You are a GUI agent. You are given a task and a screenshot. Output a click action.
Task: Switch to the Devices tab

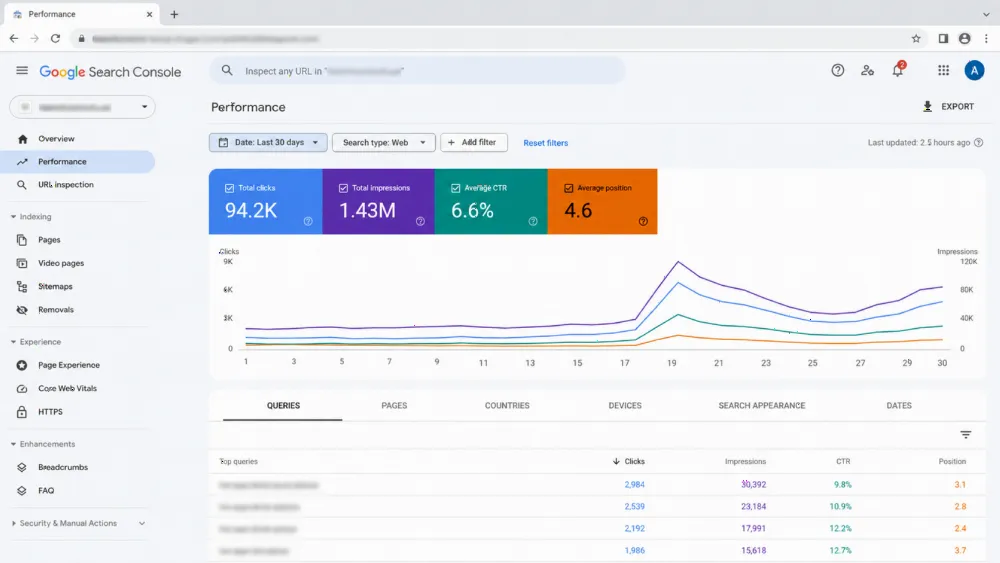tap(625, 406)
